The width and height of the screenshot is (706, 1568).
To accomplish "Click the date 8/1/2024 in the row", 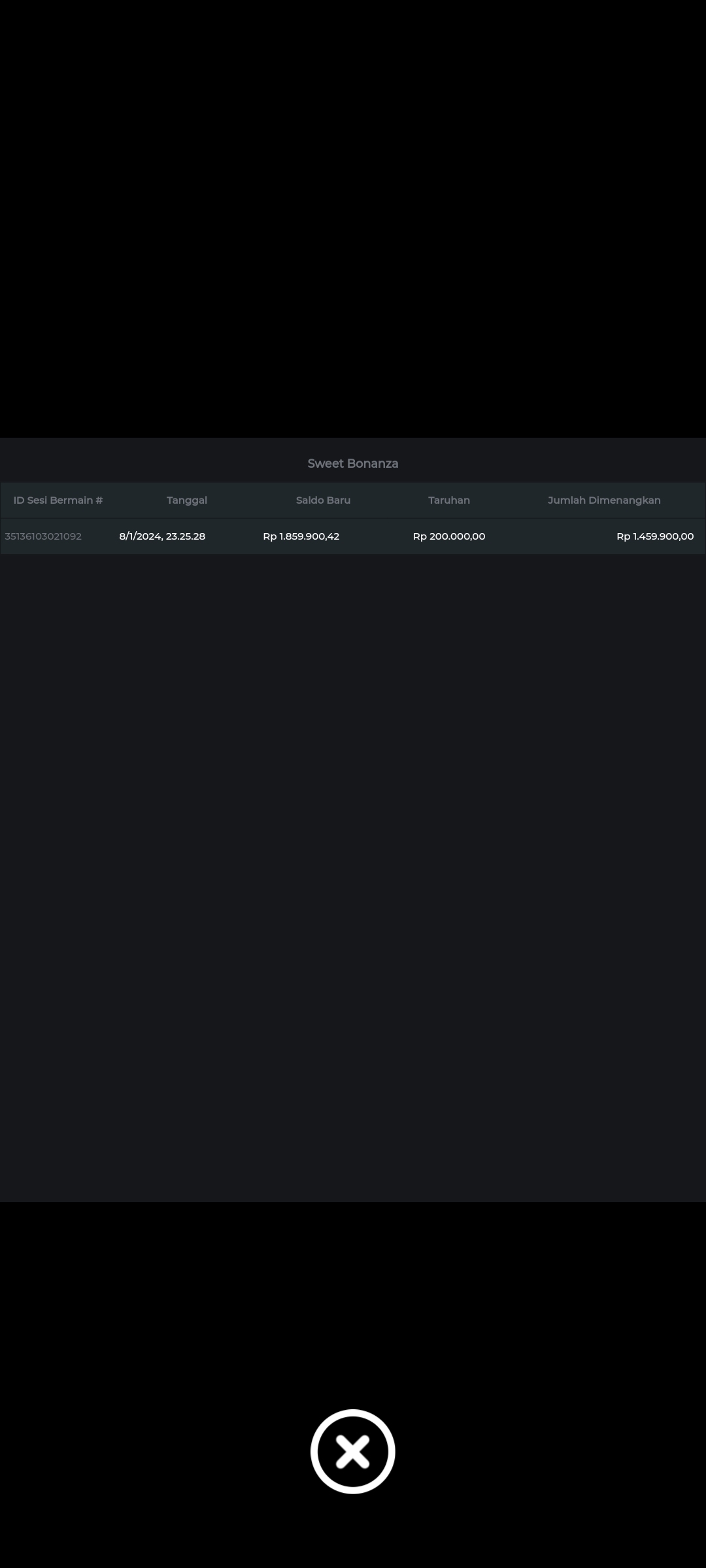I will click(140, 536).
